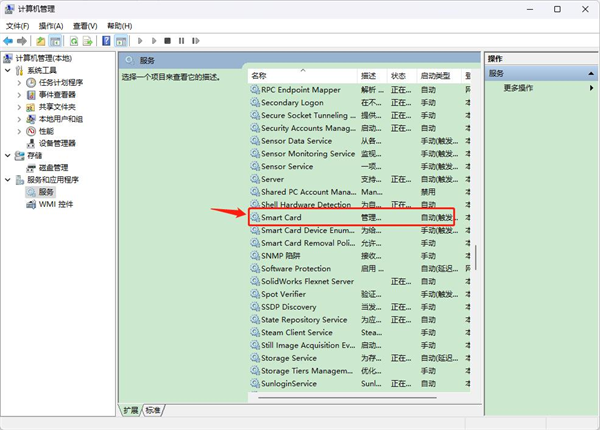Expand the 事件查看器 node
Screen dimensions: 600x430
pos(19,95)
